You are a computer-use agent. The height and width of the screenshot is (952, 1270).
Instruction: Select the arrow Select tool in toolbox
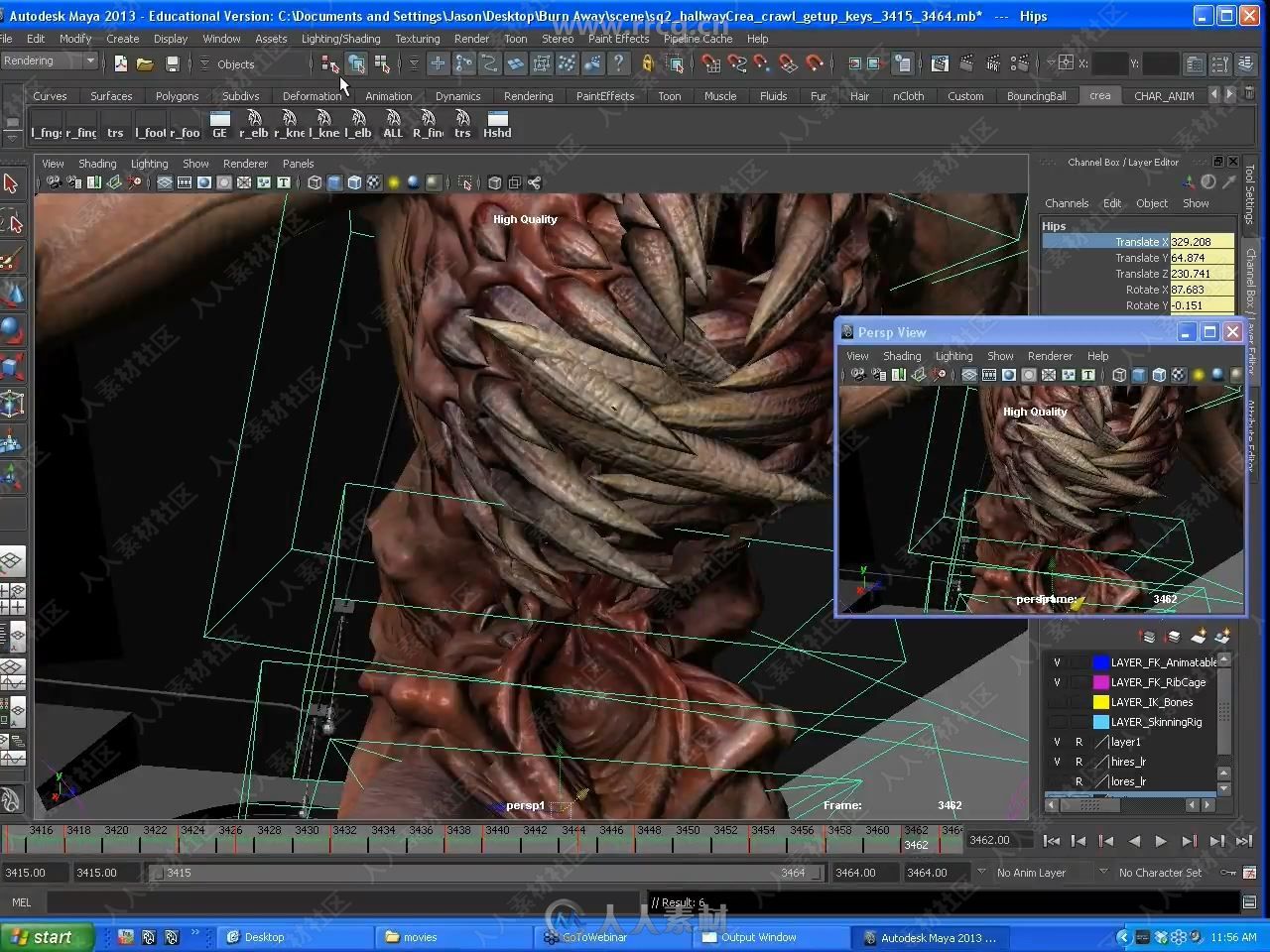tap(11, 183)
